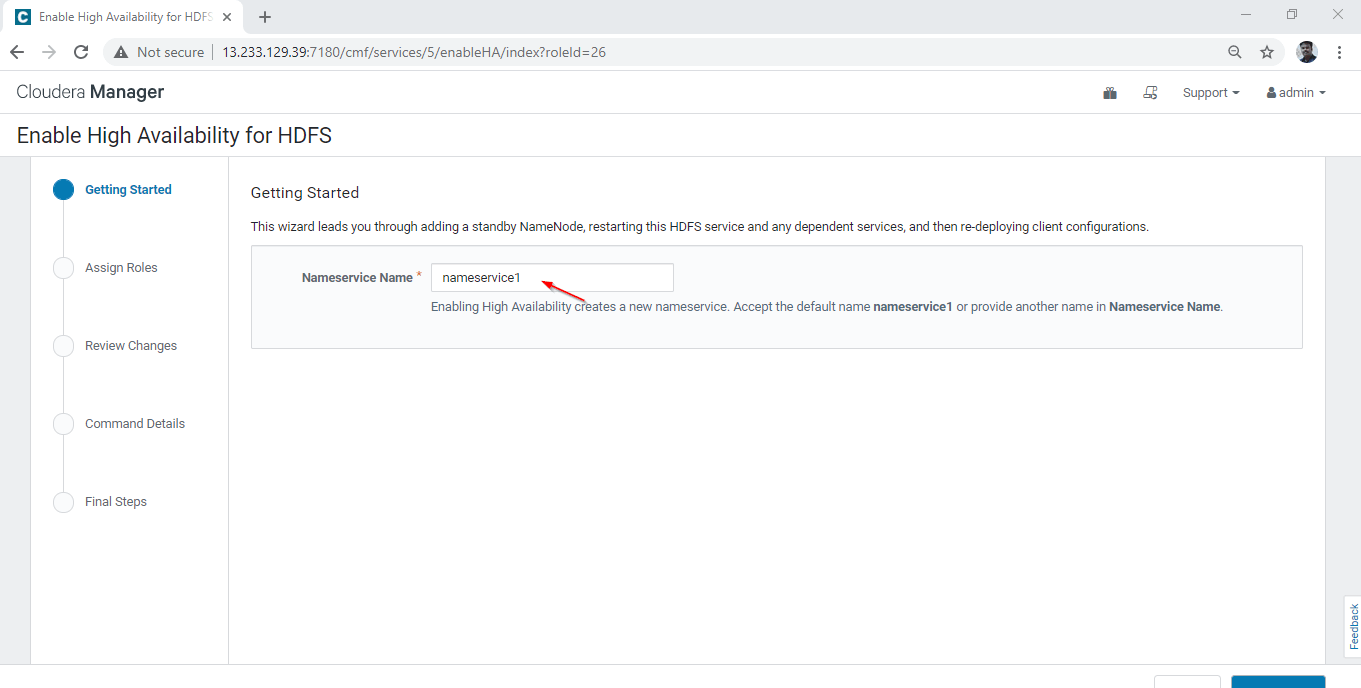This screenshot has height=688, width=1361.
Task: Open the Chrome three-dot menu
Action: click(x=1340, y=52)
